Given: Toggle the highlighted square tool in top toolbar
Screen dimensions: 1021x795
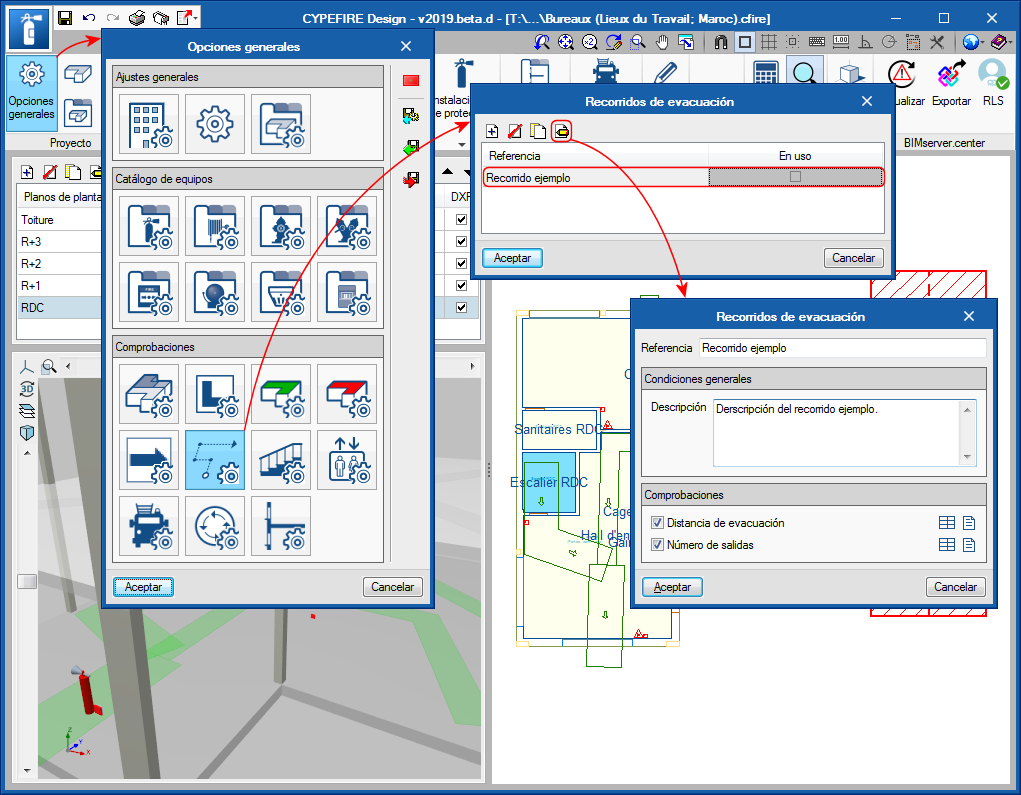Looking at the screenshot, I should coord(745,42).
